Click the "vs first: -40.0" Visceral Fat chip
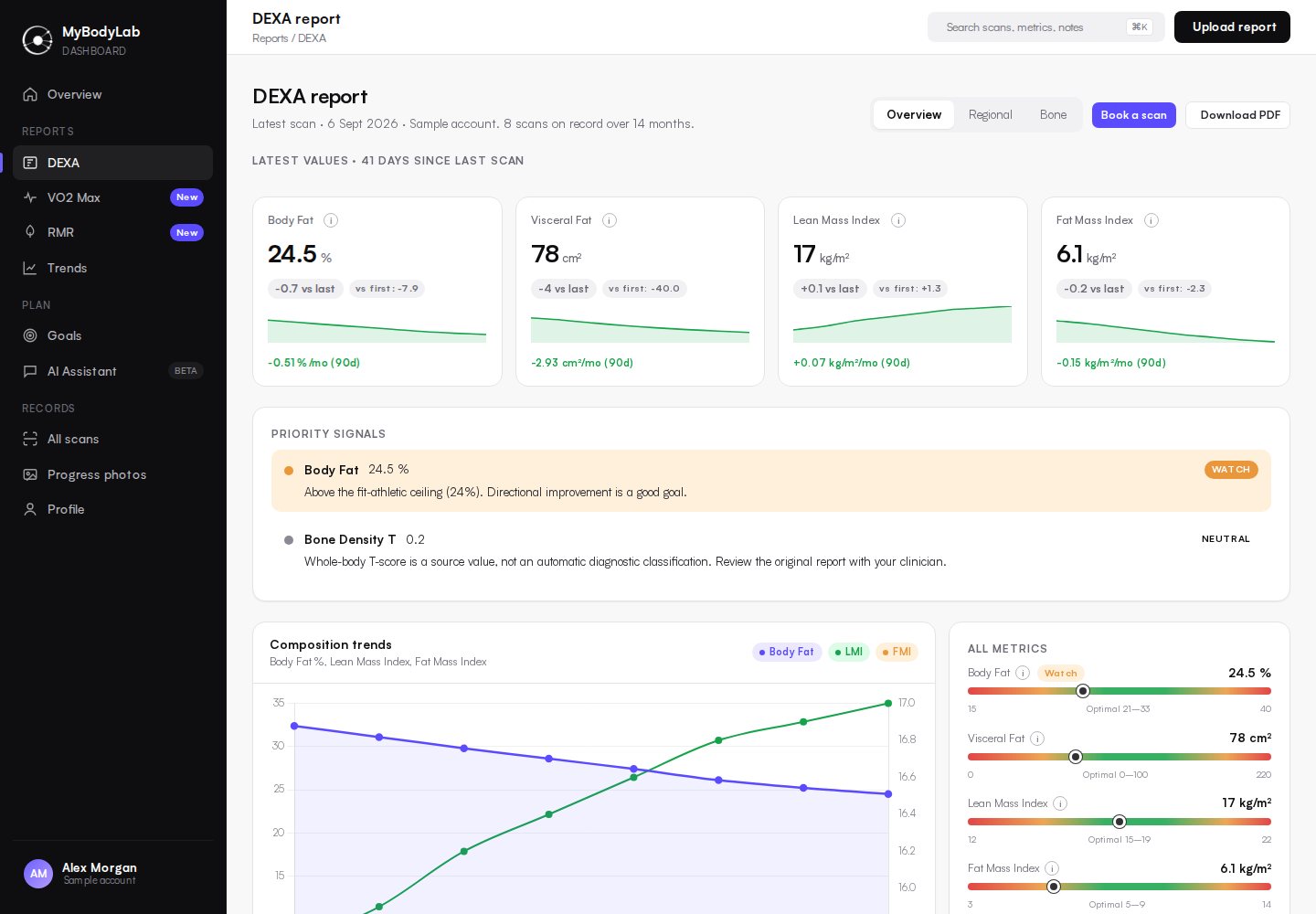The height and width of the screenshot is (914, 1316). click(x=644, y=289)
